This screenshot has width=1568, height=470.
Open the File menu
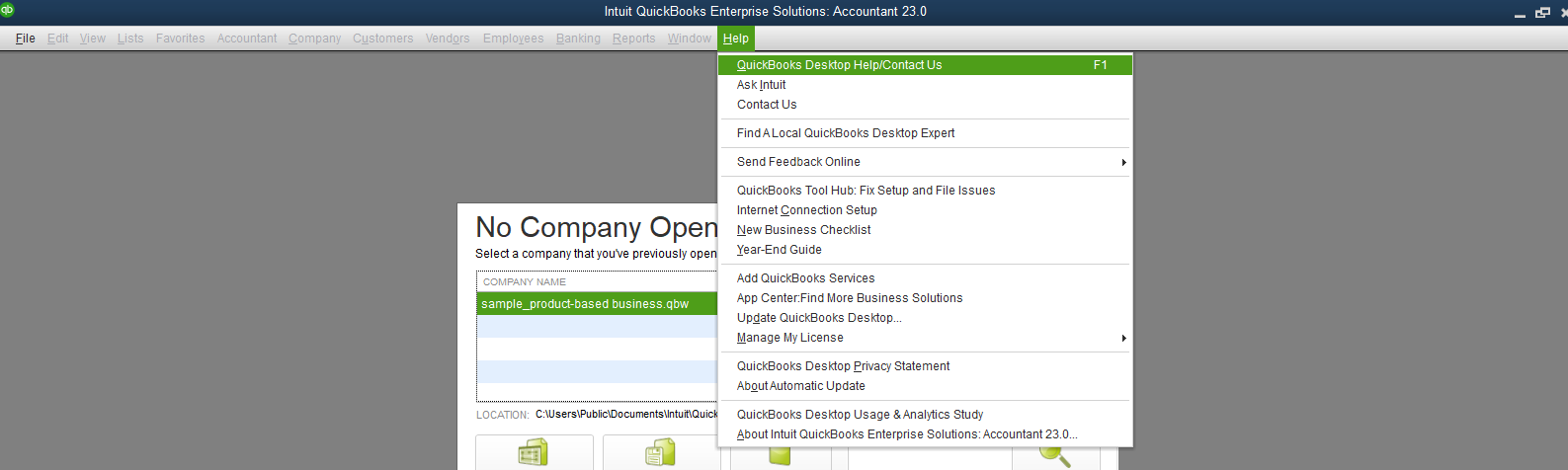[x=26, y=39]
